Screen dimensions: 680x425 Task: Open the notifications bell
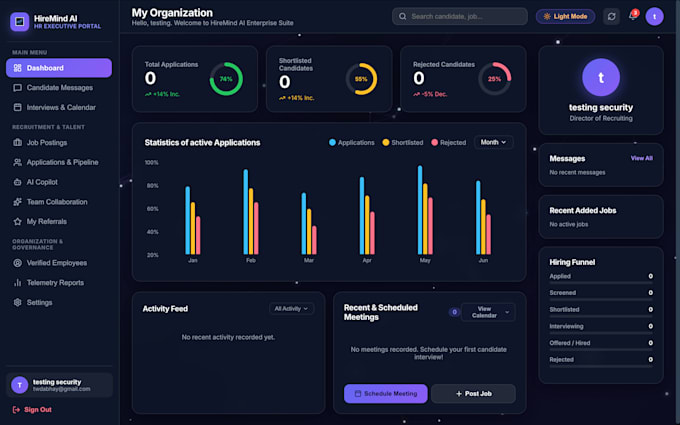click(633, 16)
